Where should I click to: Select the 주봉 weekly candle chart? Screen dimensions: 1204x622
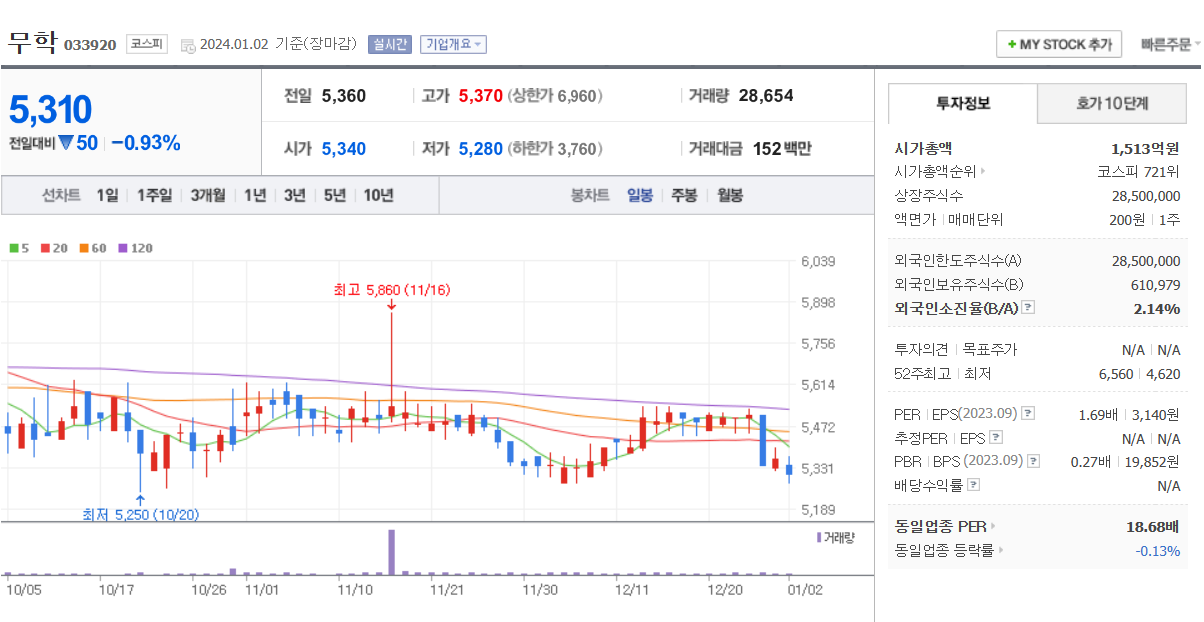(x=684, y=195)
